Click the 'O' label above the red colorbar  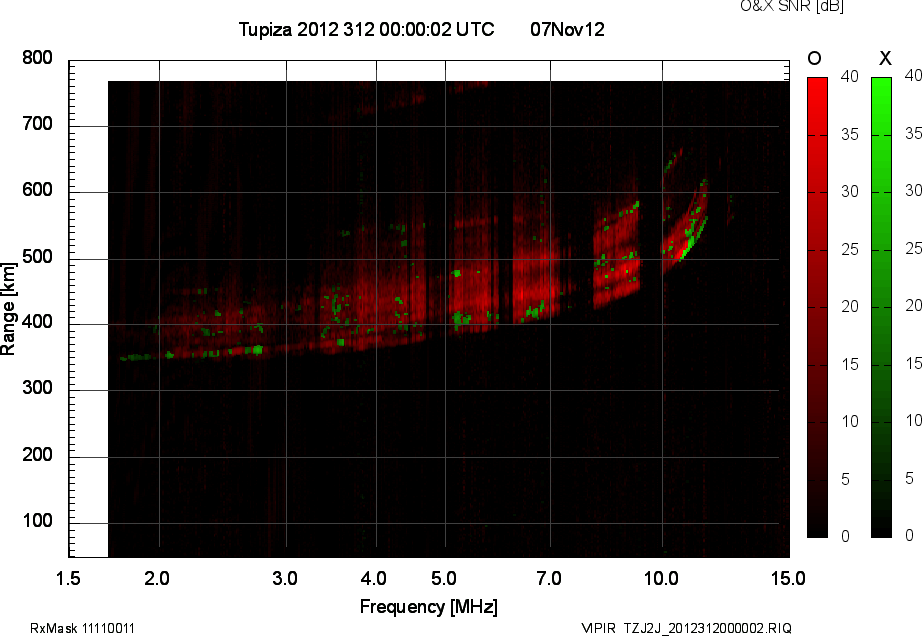pyautogui.click(x=814, y=58)
